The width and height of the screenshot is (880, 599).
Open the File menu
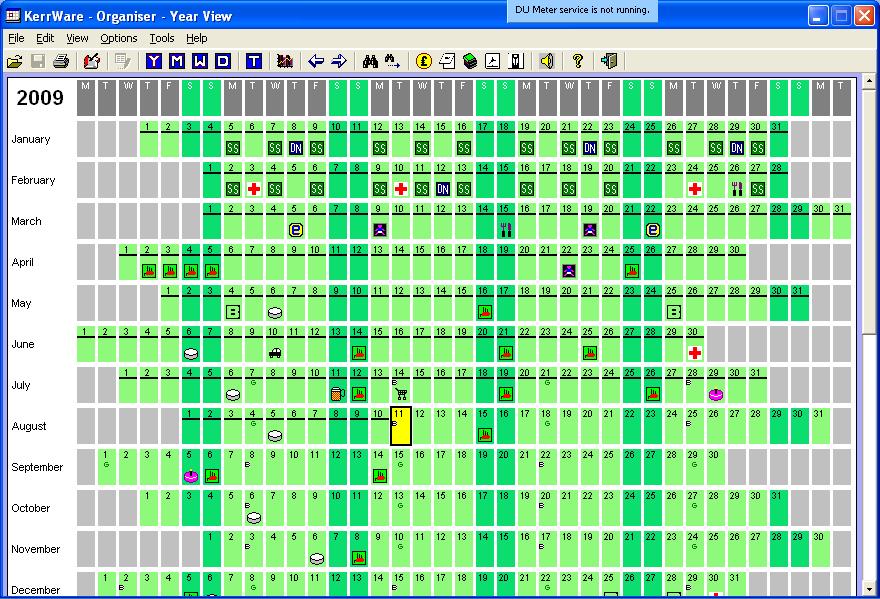click(15, 38)
